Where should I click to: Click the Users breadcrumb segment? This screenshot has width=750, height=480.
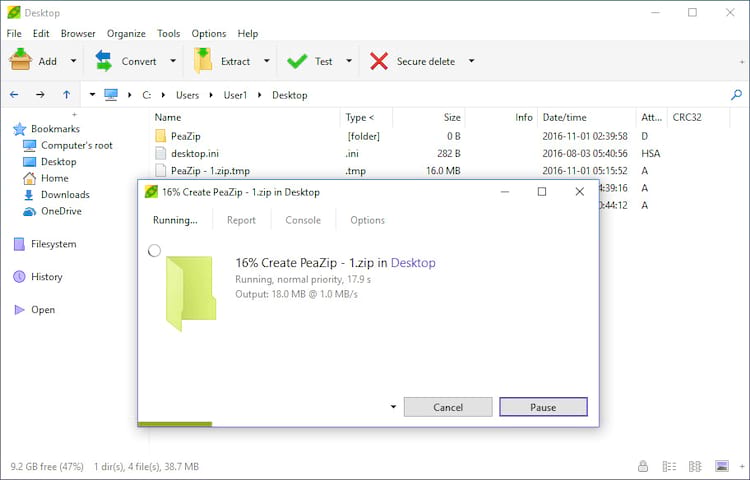click(187, 95)
